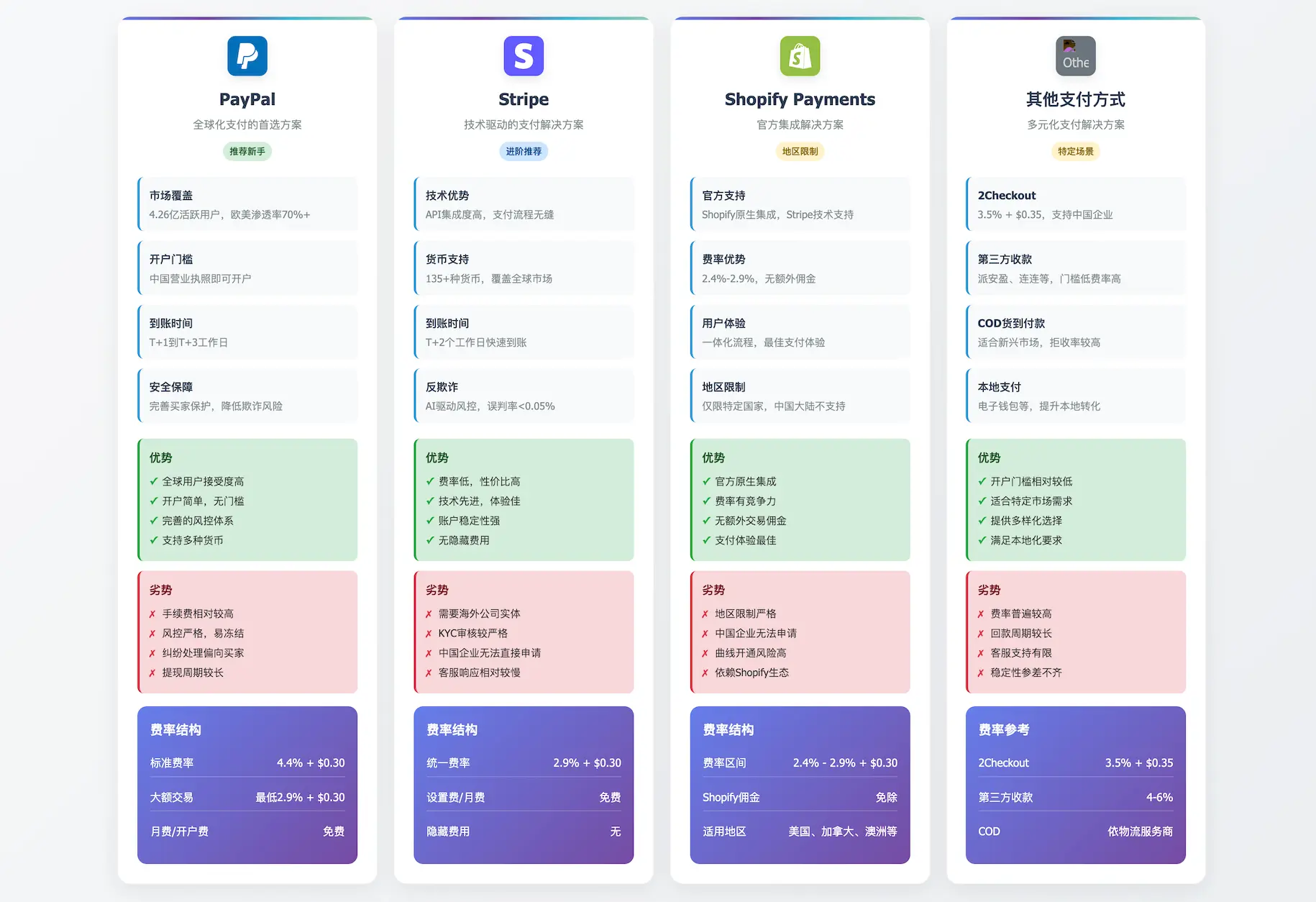Select the 推荐新手 badge under PayPal

point(247,151)
